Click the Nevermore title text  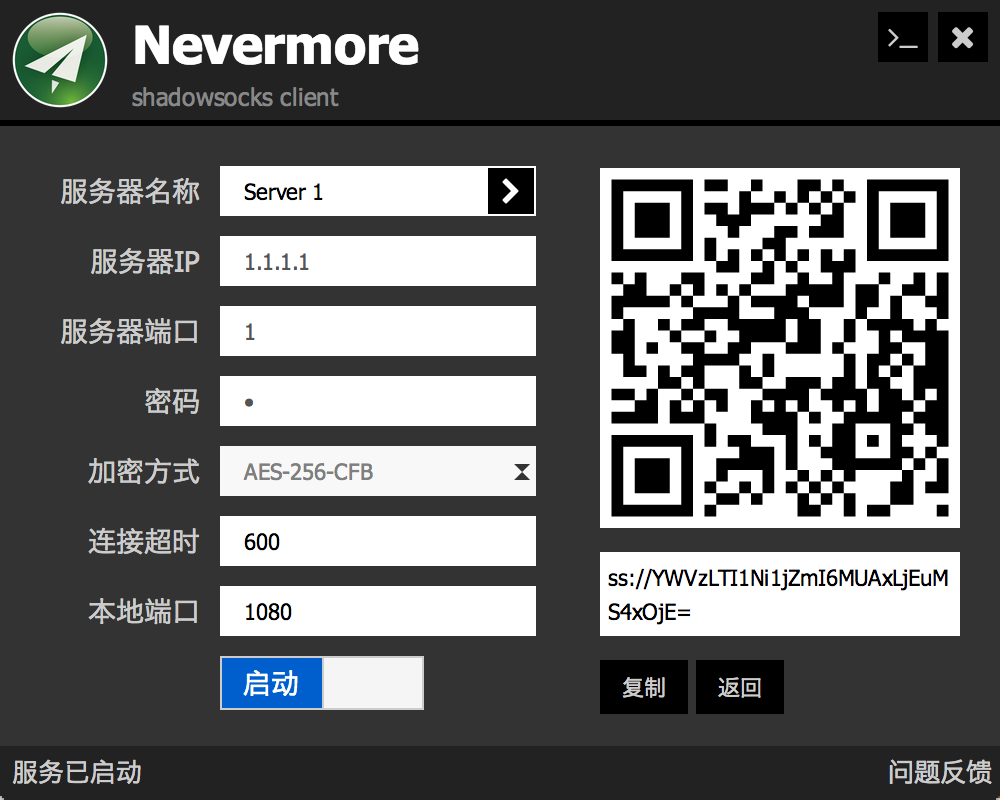pos(276,45)
